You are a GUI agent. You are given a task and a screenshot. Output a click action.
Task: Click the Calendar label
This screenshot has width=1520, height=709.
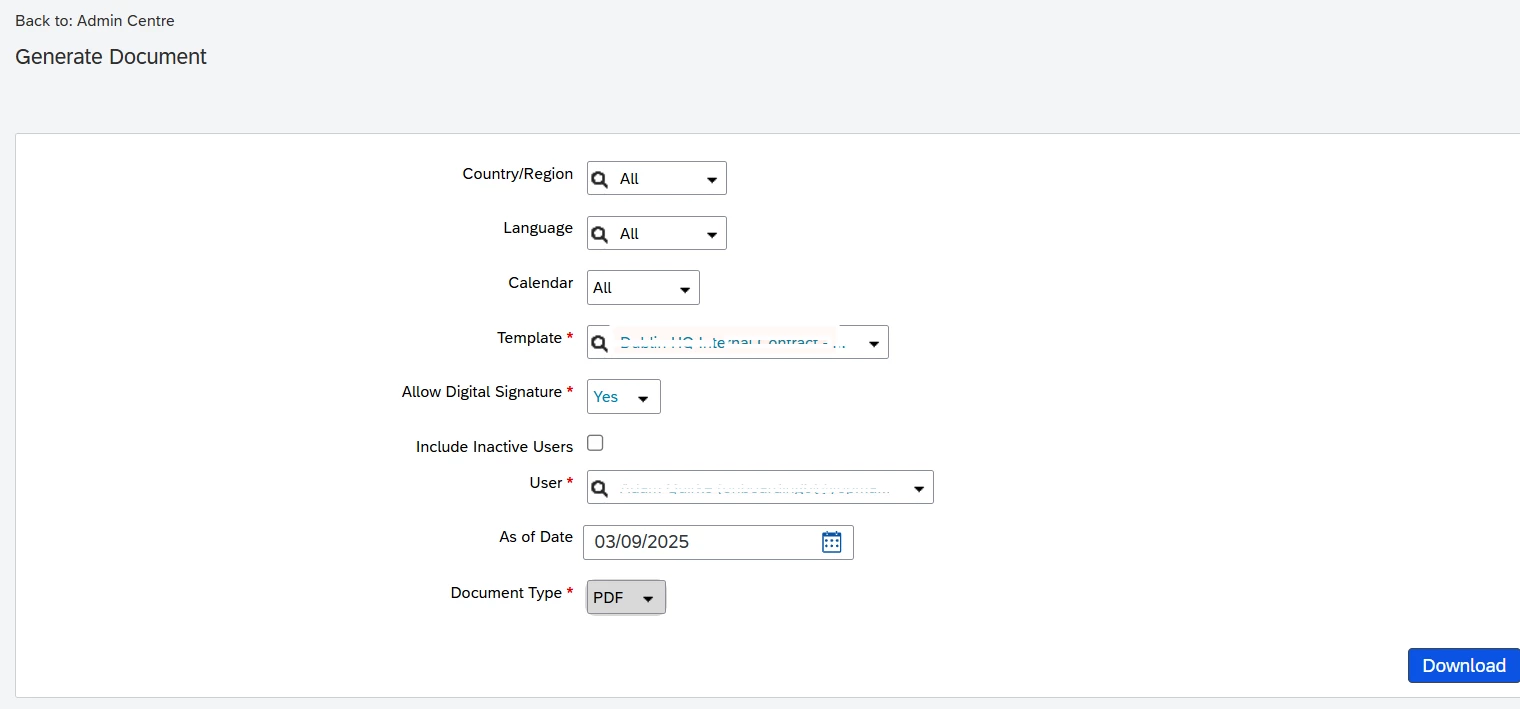540,283
